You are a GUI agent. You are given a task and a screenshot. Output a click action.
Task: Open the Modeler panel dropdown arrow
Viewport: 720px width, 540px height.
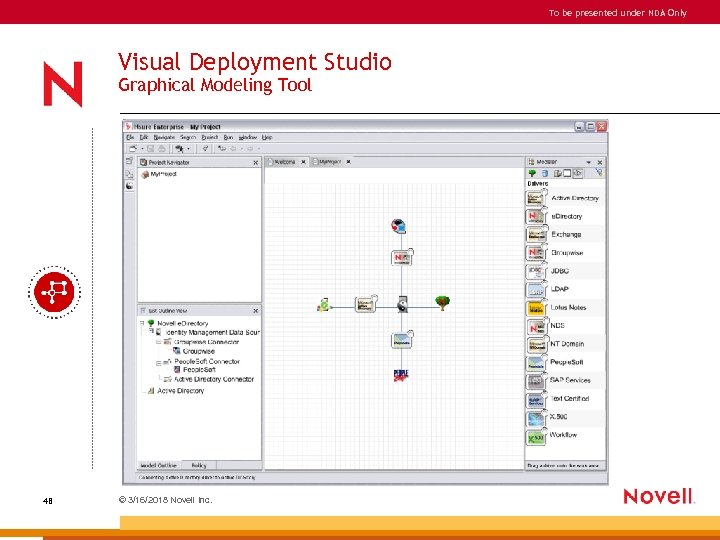589,162
